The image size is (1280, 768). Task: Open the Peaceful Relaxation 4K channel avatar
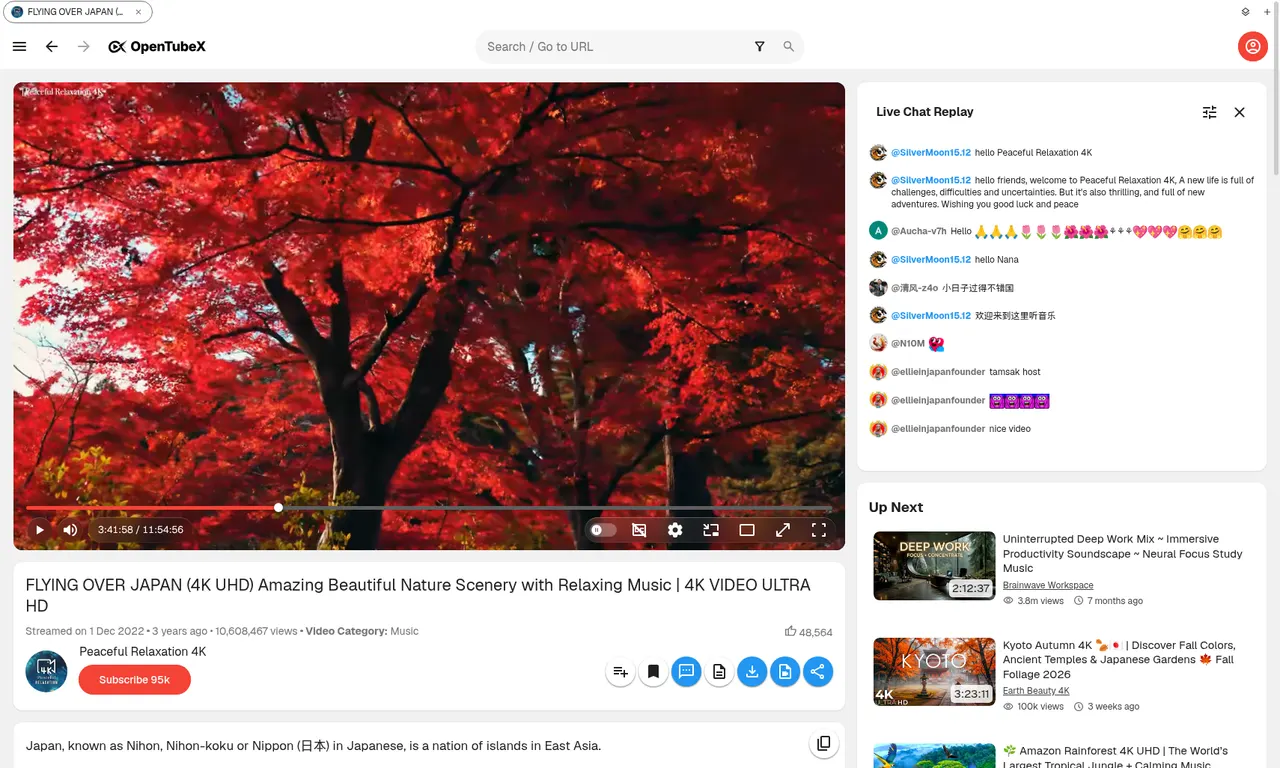[x=46, y=672]
